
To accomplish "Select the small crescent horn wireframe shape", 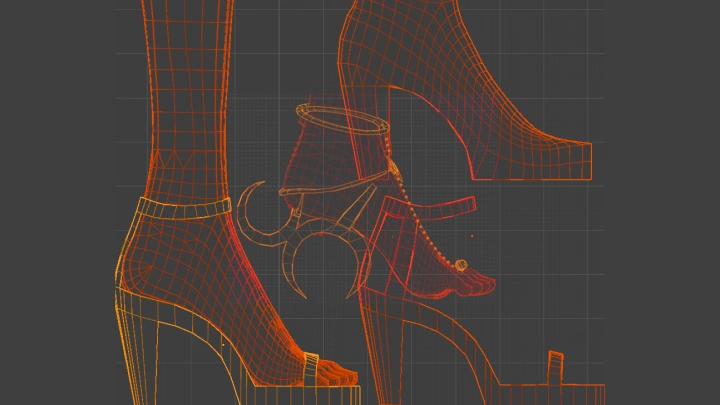I will (267, 216).
